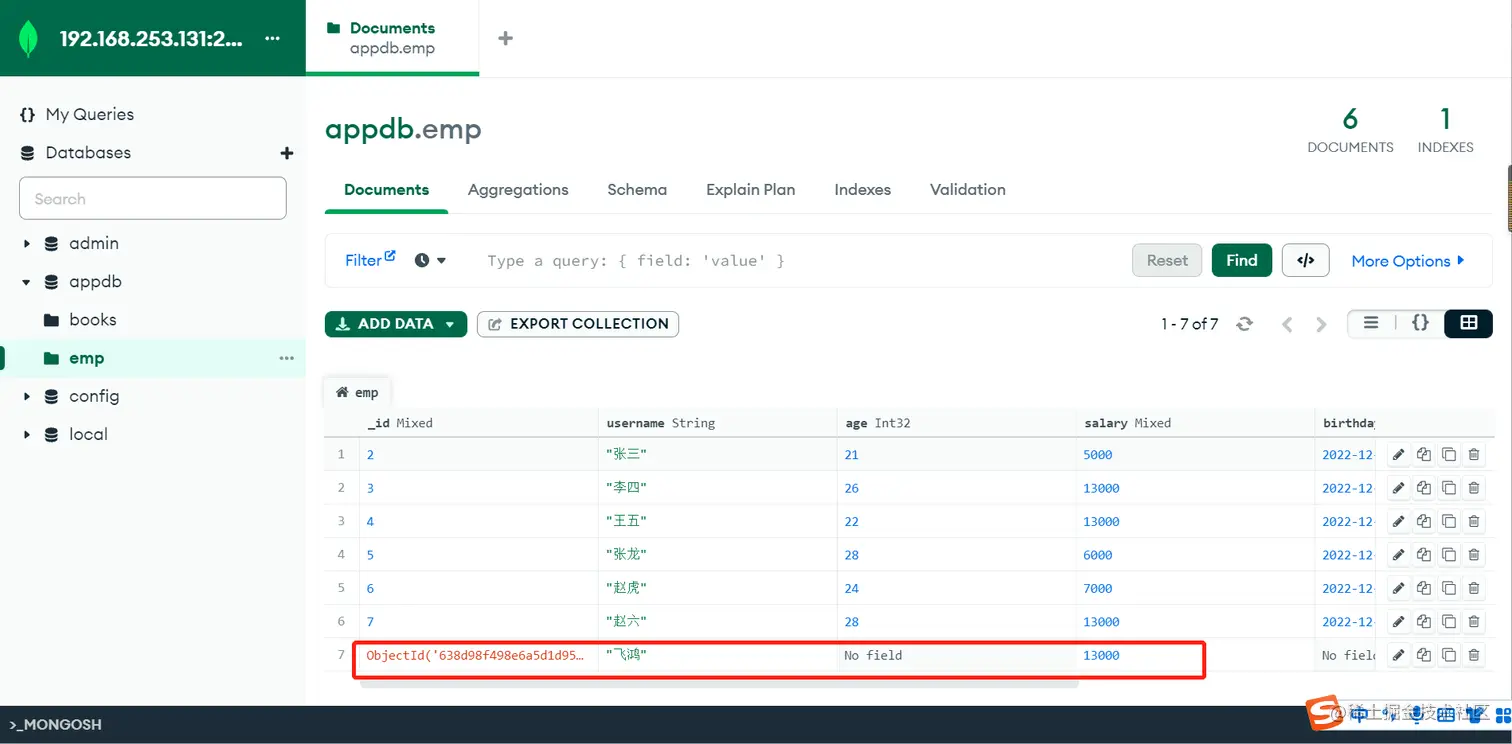Open the Validation tab
The image size is (1512, 744).
[968, 190]
